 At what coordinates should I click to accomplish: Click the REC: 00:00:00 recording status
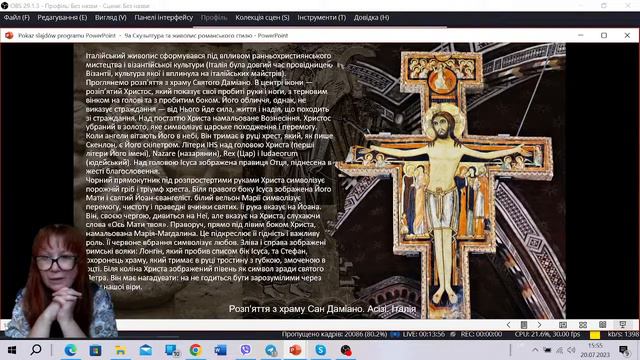481,334
